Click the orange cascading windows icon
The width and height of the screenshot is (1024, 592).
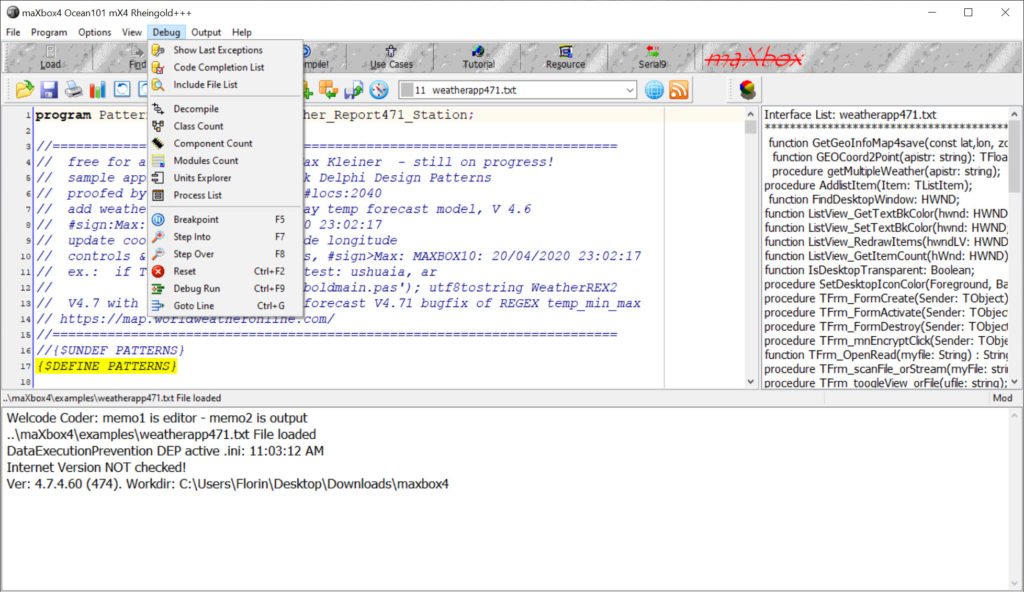[328, 90]
